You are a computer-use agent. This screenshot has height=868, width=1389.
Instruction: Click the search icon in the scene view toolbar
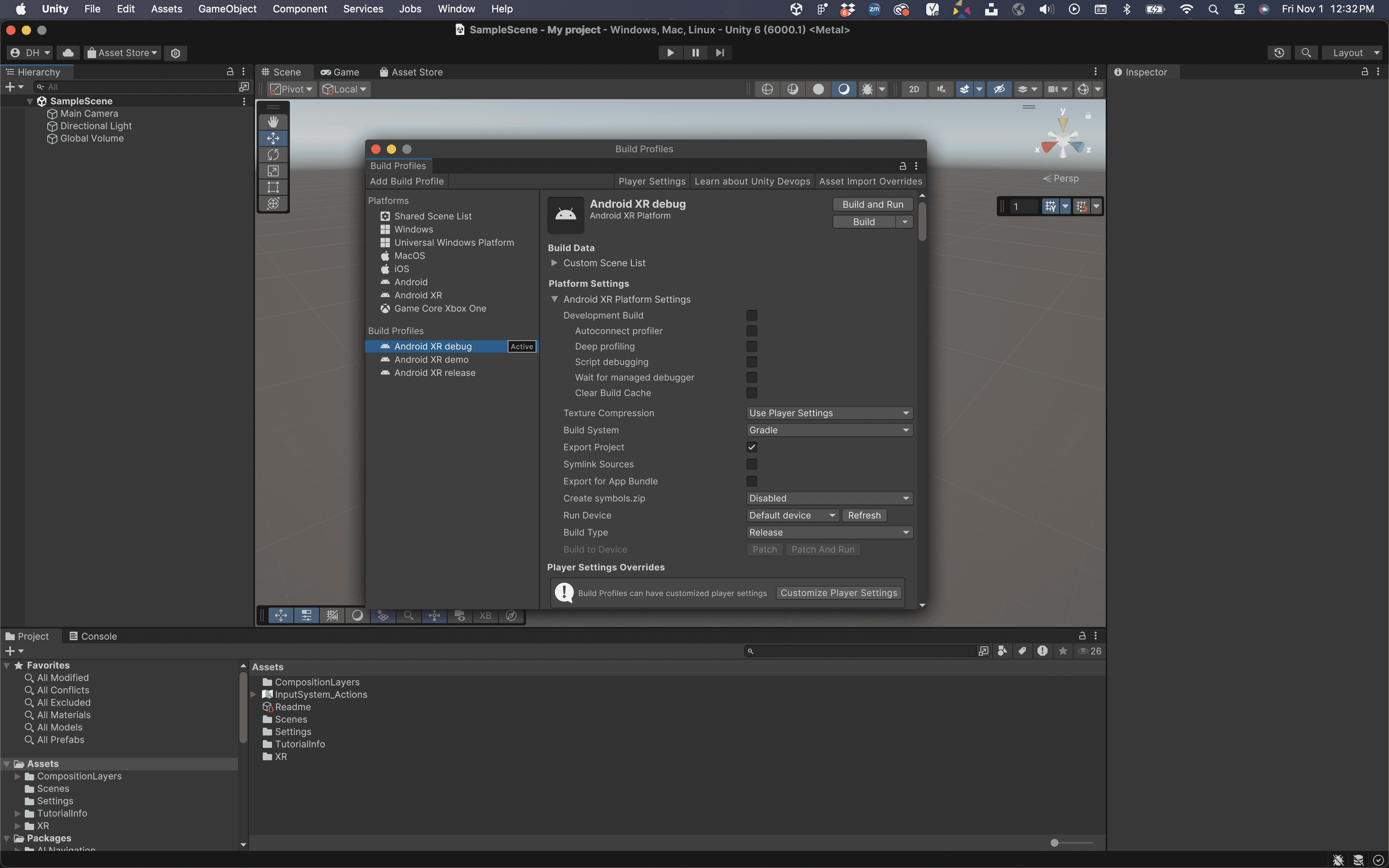click(408, 615)
